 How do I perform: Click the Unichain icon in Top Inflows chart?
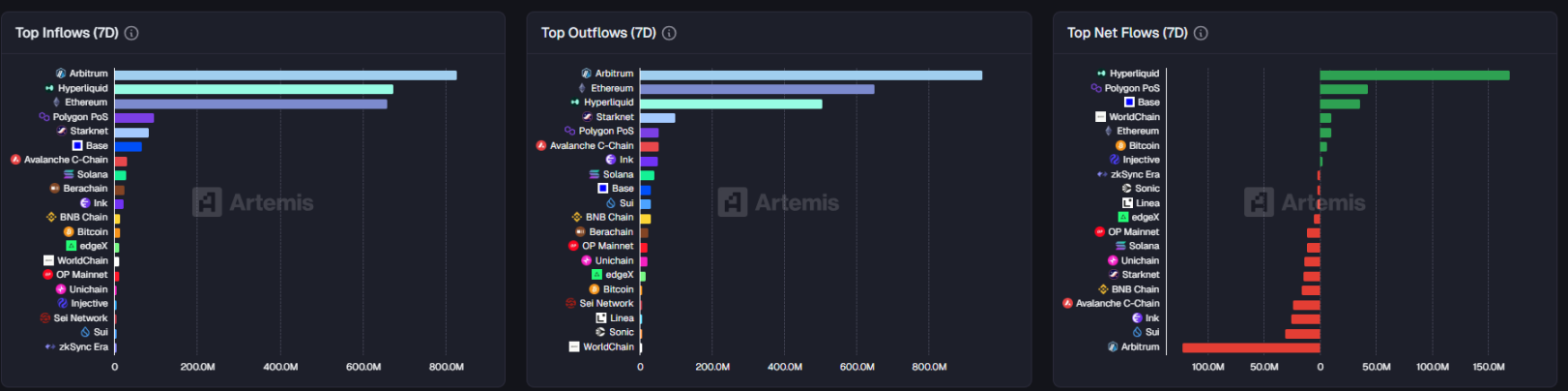[61, 289]
